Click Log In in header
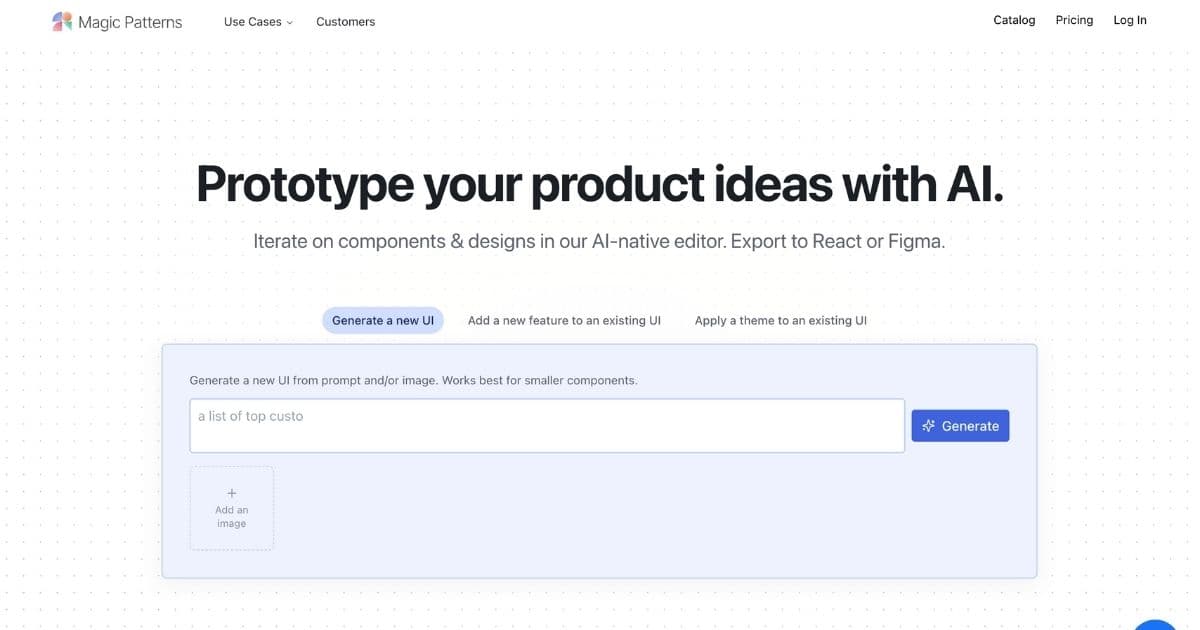The height and width of the screenshot is (630, 1200). (x=1130, y=20)
